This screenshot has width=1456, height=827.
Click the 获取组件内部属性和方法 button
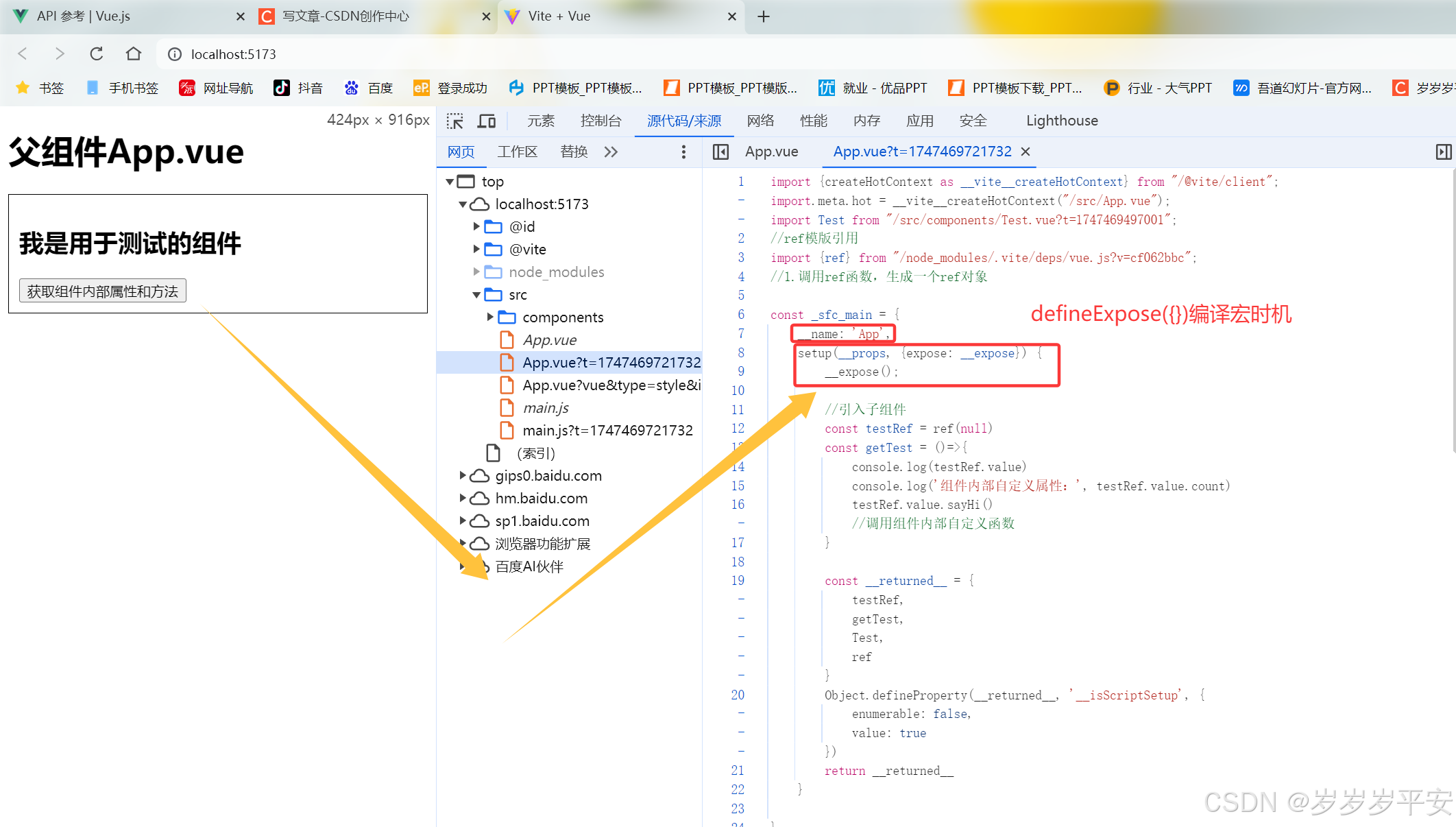click(103, 291)
